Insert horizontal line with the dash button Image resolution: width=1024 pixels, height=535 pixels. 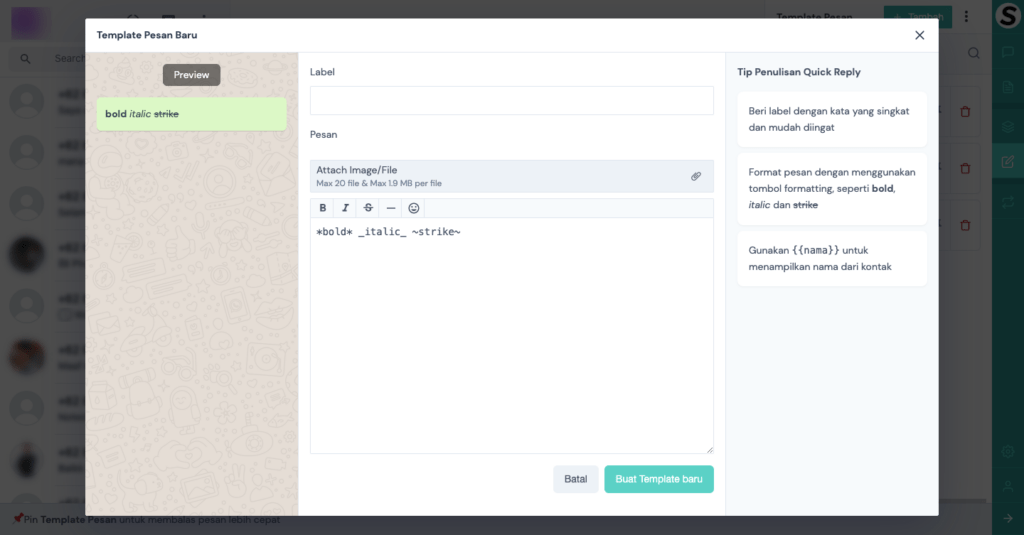tap(391, 208)
